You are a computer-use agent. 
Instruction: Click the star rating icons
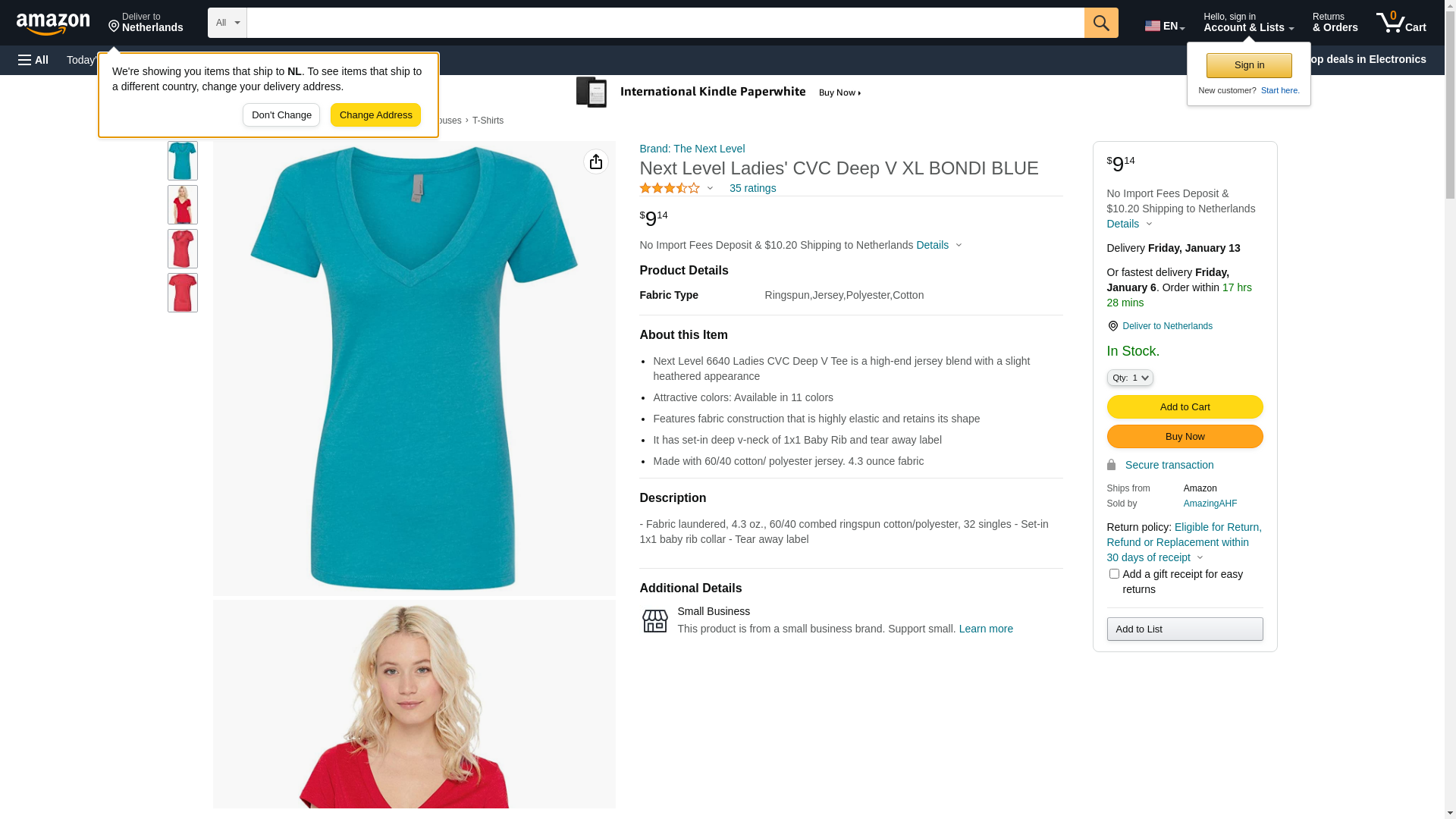click(670, 188)
